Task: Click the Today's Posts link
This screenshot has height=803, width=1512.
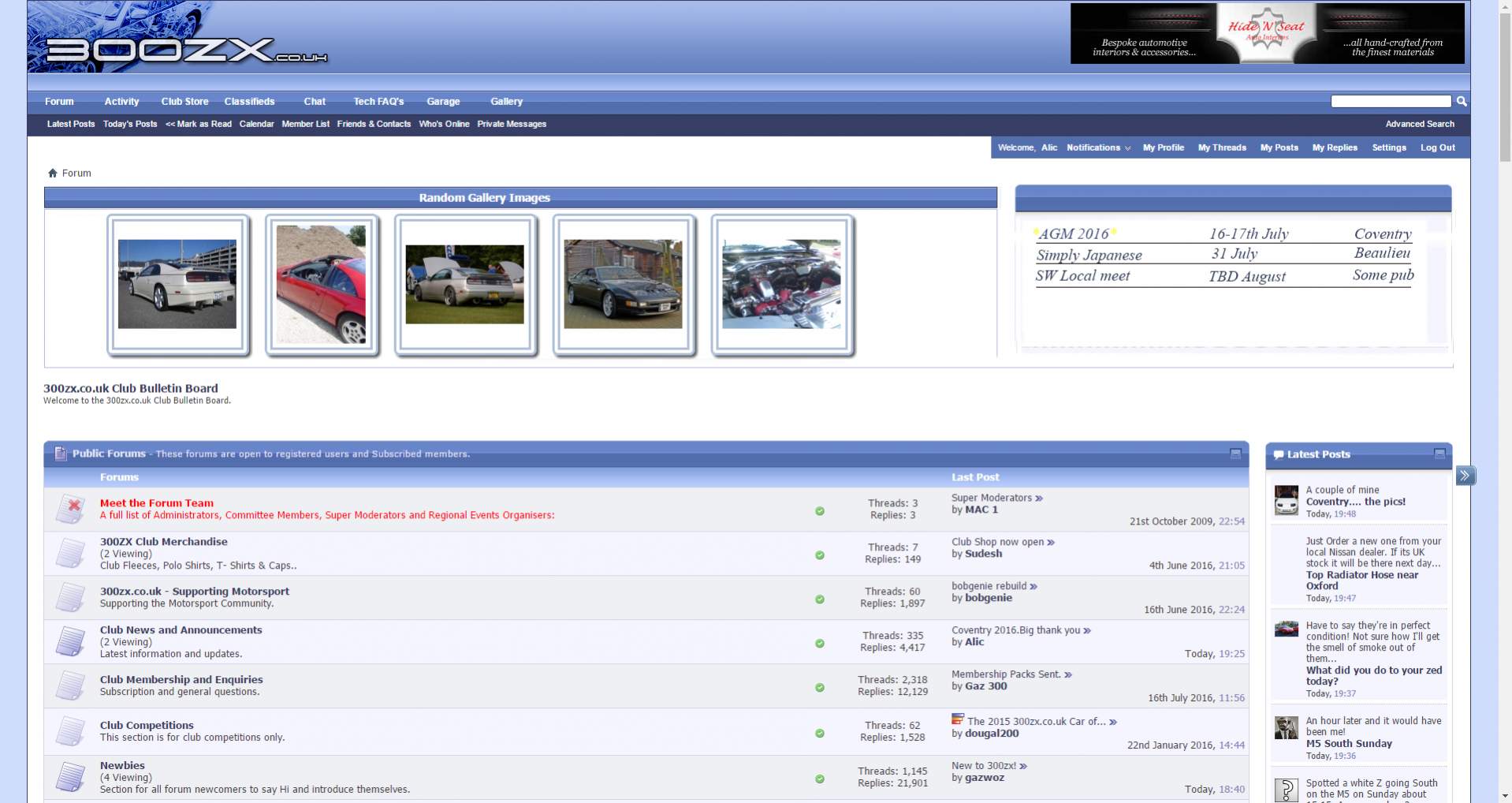Action: [x=130, y=124]
